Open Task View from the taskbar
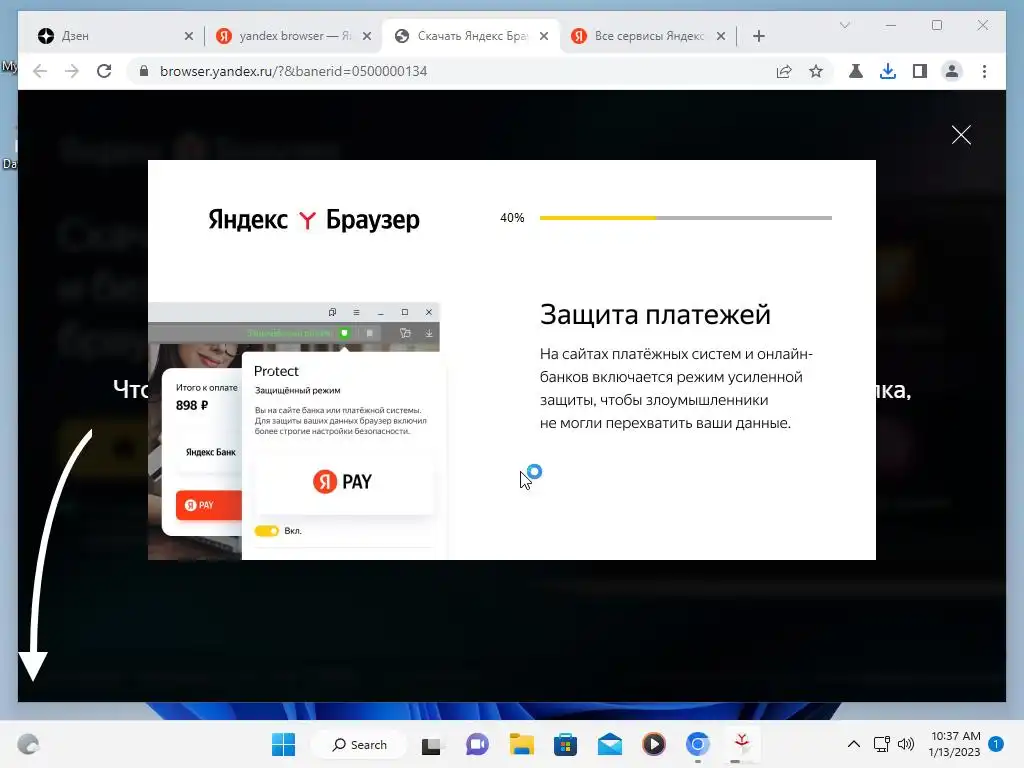This screenshot has height=768, width=1024. point(431,745)
